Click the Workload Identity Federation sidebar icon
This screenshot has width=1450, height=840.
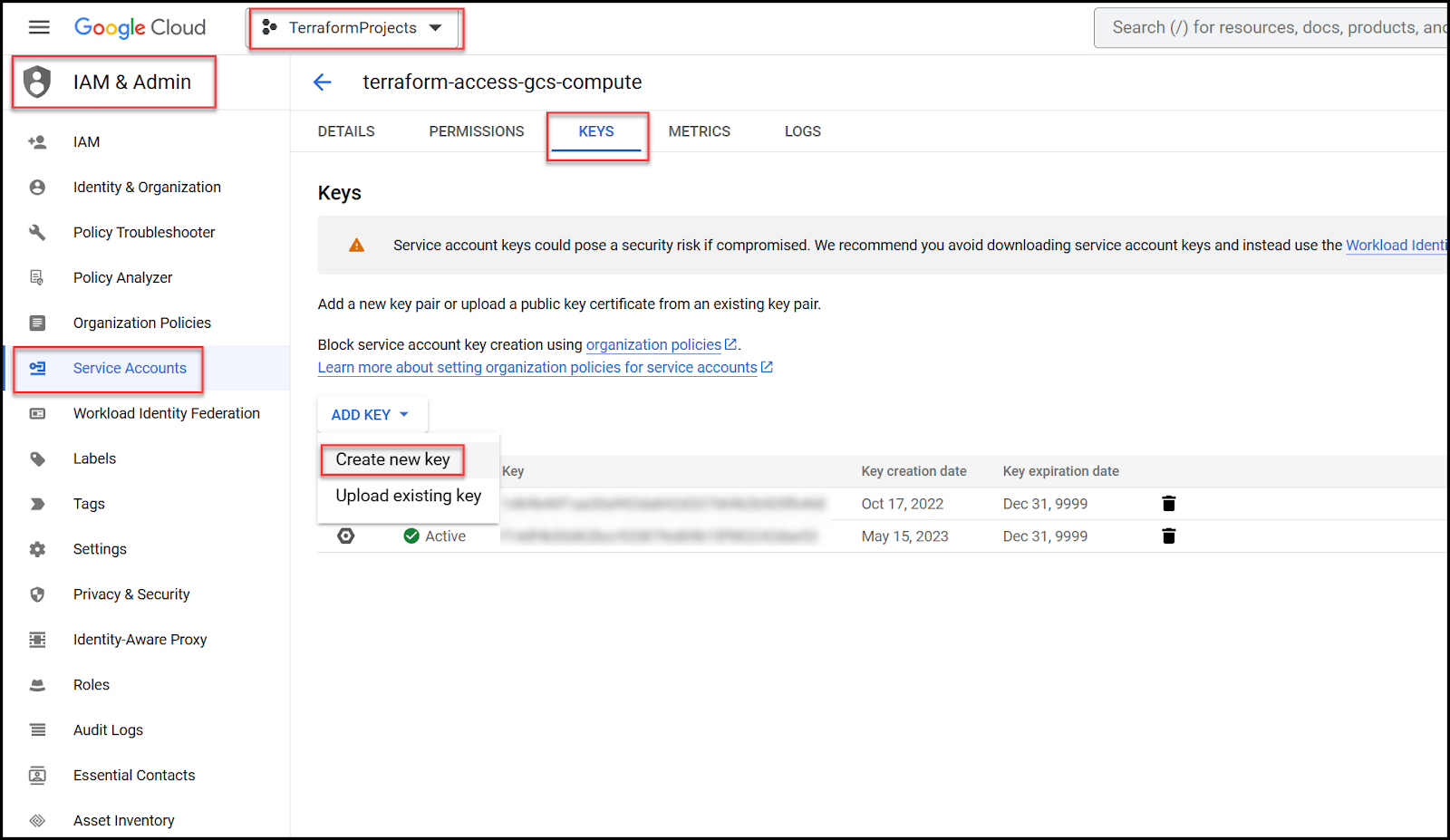click(36, 413)
